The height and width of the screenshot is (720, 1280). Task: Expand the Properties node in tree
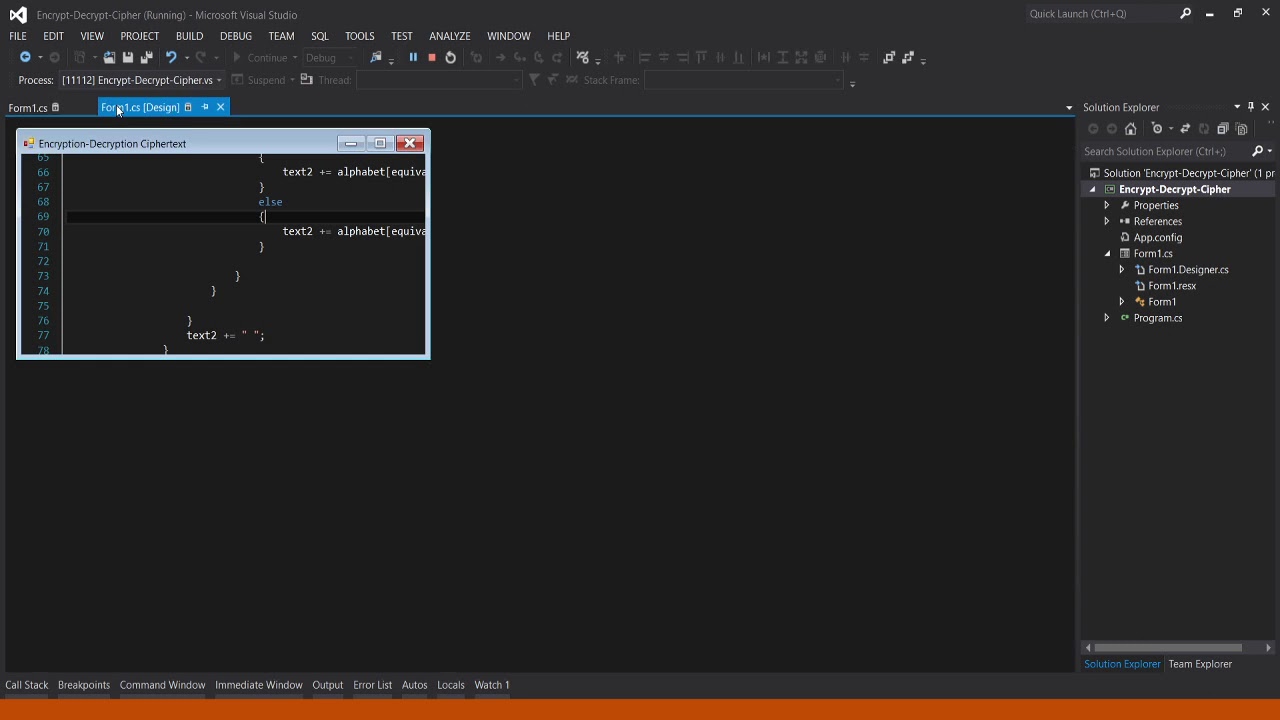[1107, 205]
